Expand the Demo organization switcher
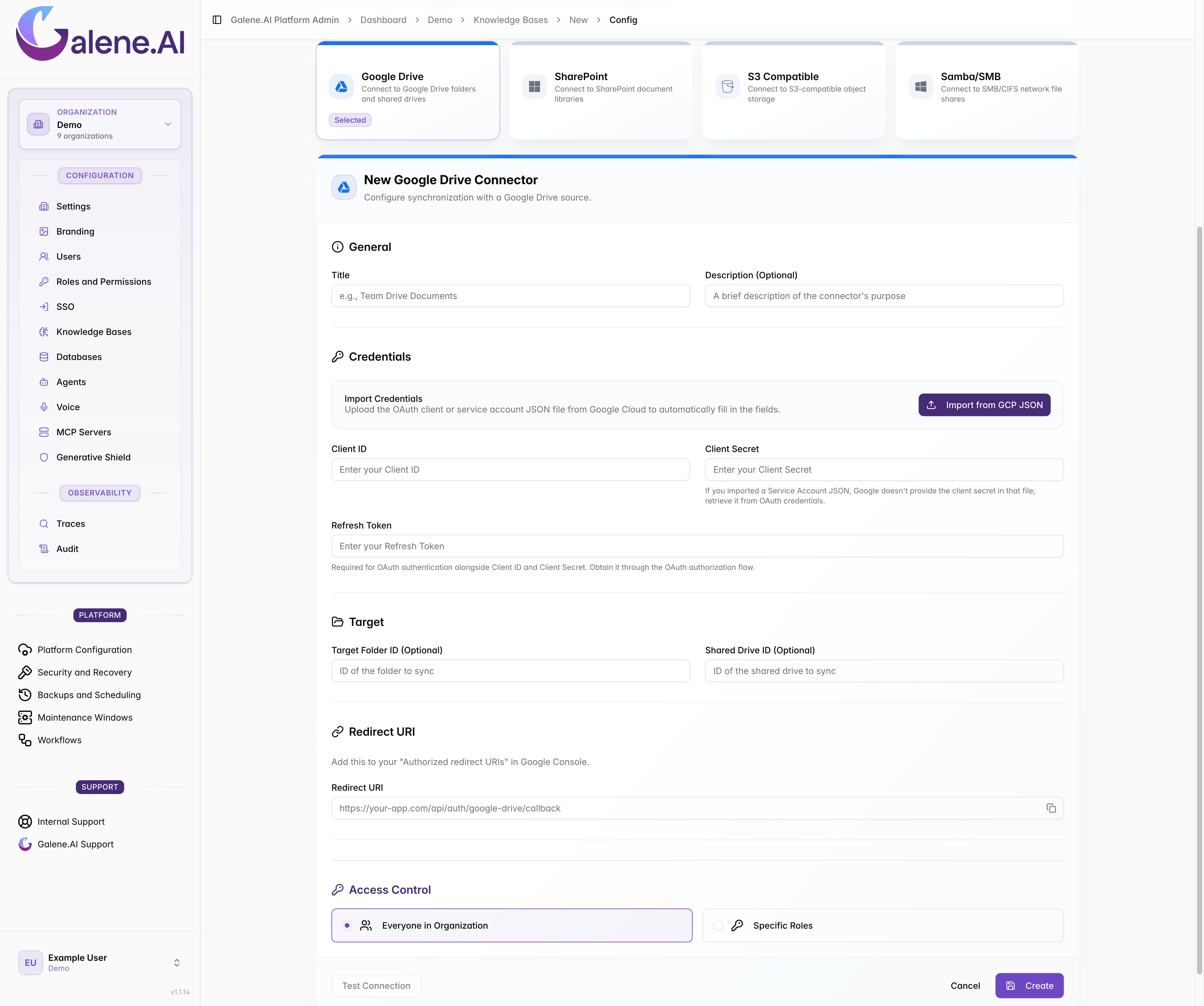The width and height of the screenshot is (1204, 1006). (100, 124)
